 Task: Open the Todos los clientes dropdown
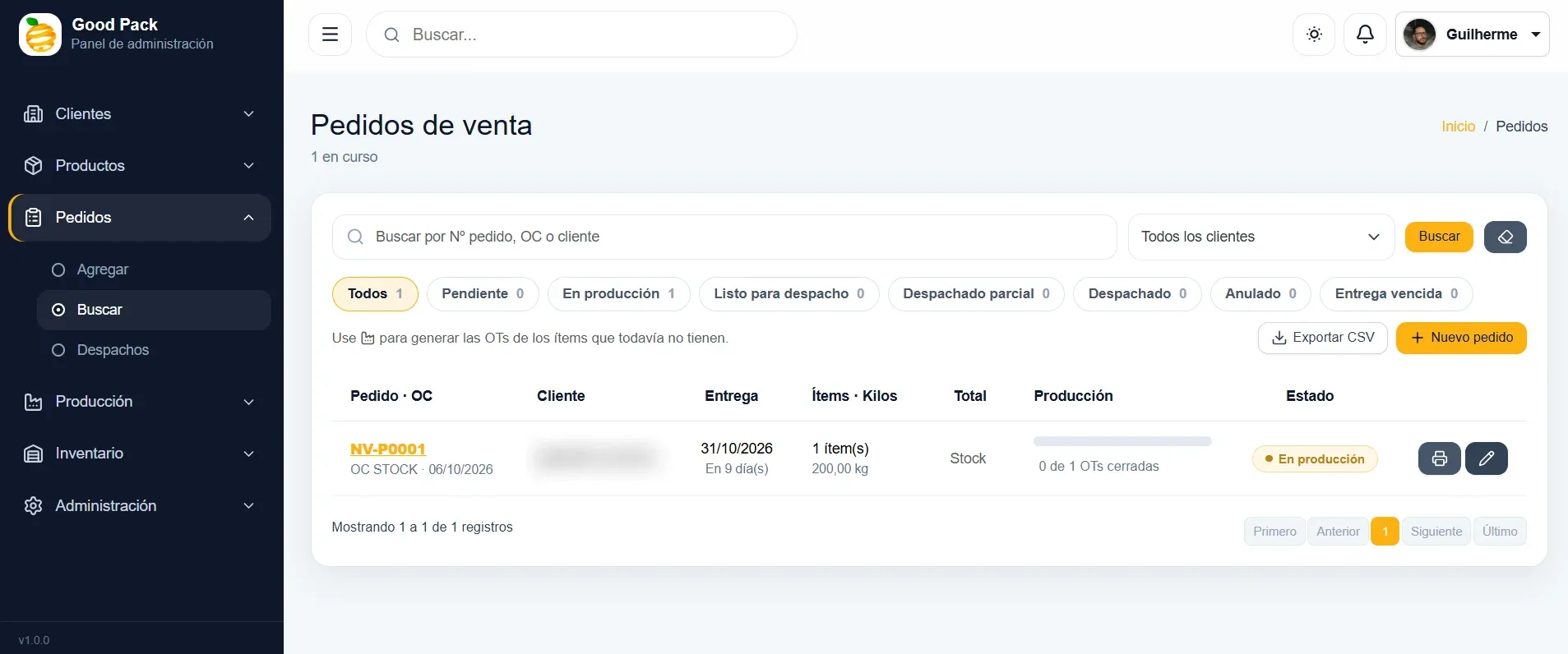pyautogui.click(x=1261, y=237)
